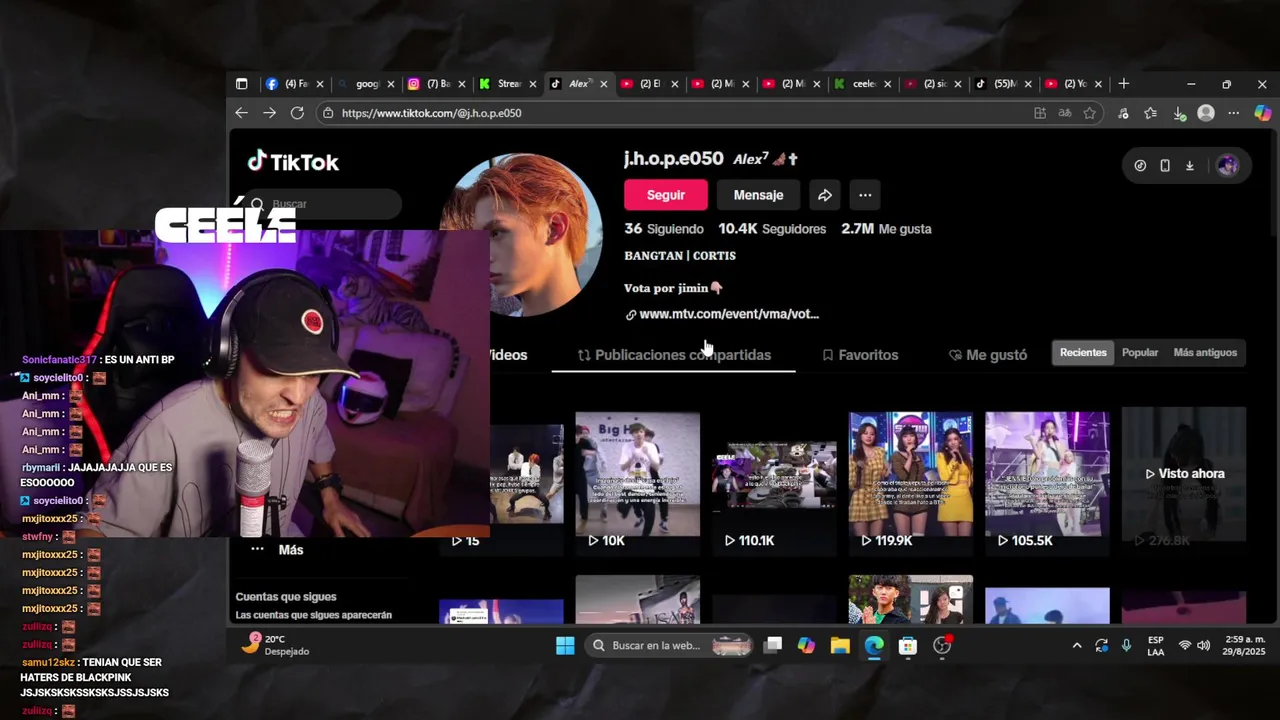1280x720 pixels.
Task: View 10.4K Seguidores list
Action: tap(772, 229)
